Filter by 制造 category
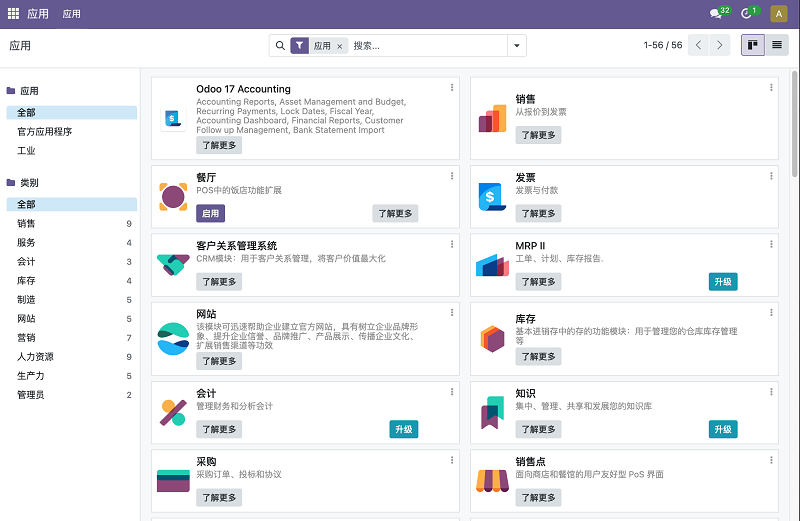Viewport: 800px width, 521px height. pyautogui.click(x=71, y=300)
